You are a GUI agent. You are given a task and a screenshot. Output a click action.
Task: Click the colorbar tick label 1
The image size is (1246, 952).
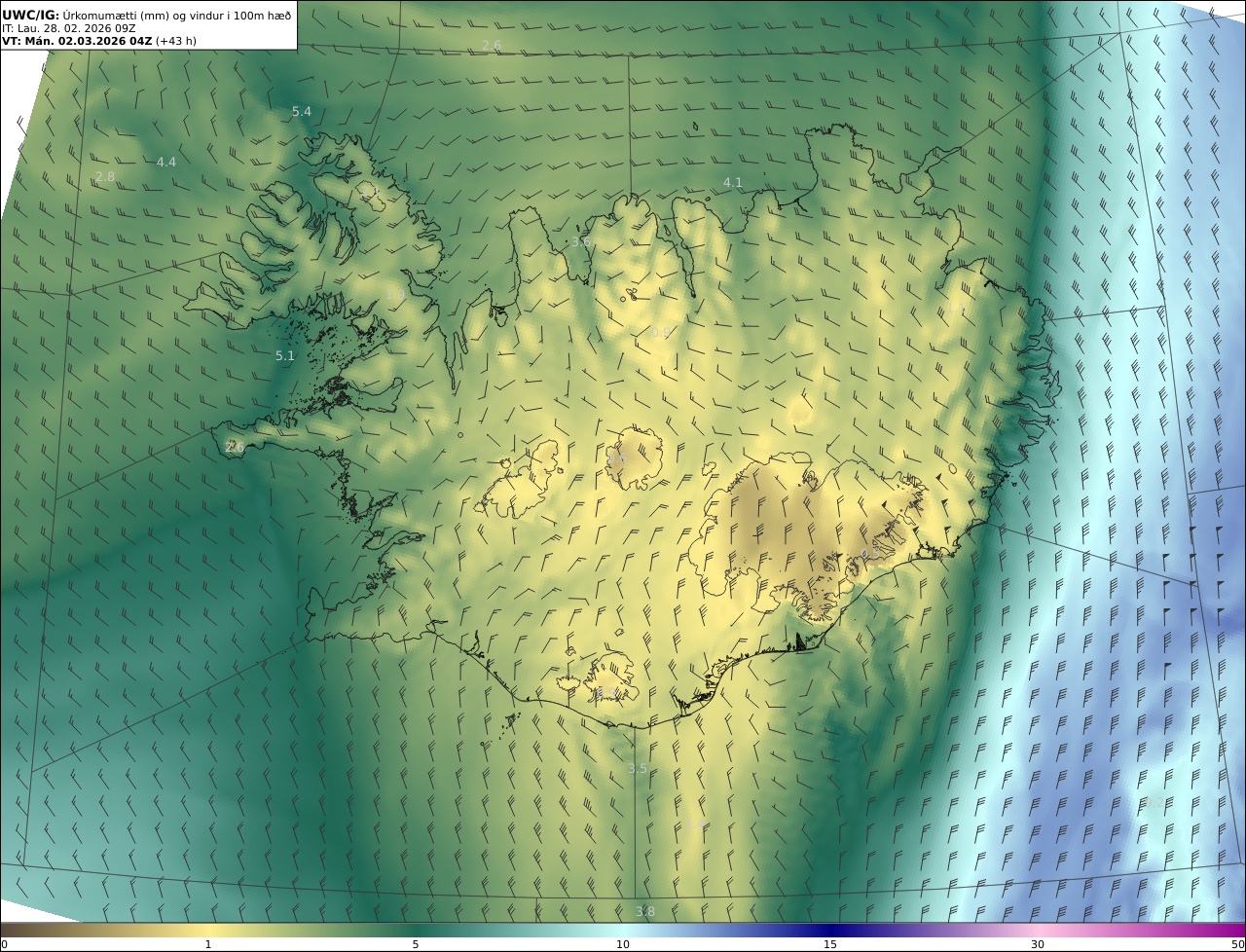pos(208,944)
